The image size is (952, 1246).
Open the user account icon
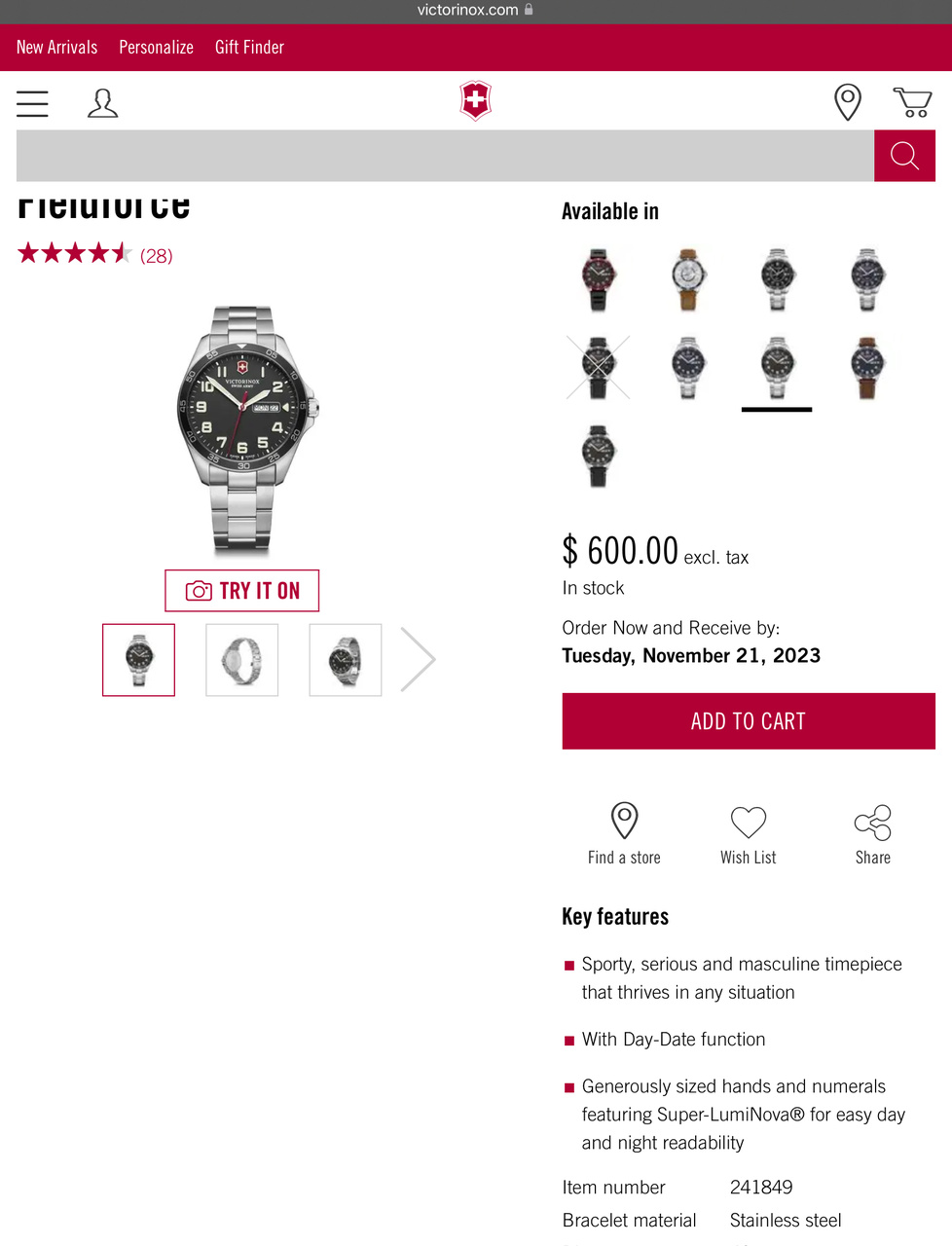[x=102, y=103]
